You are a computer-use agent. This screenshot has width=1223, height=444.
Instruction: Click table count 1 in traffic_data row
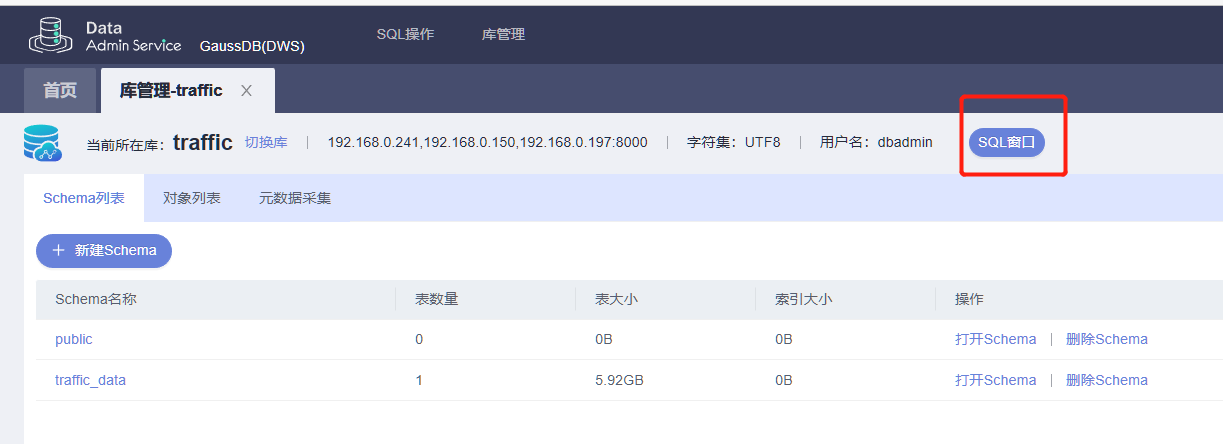[419, 380]
